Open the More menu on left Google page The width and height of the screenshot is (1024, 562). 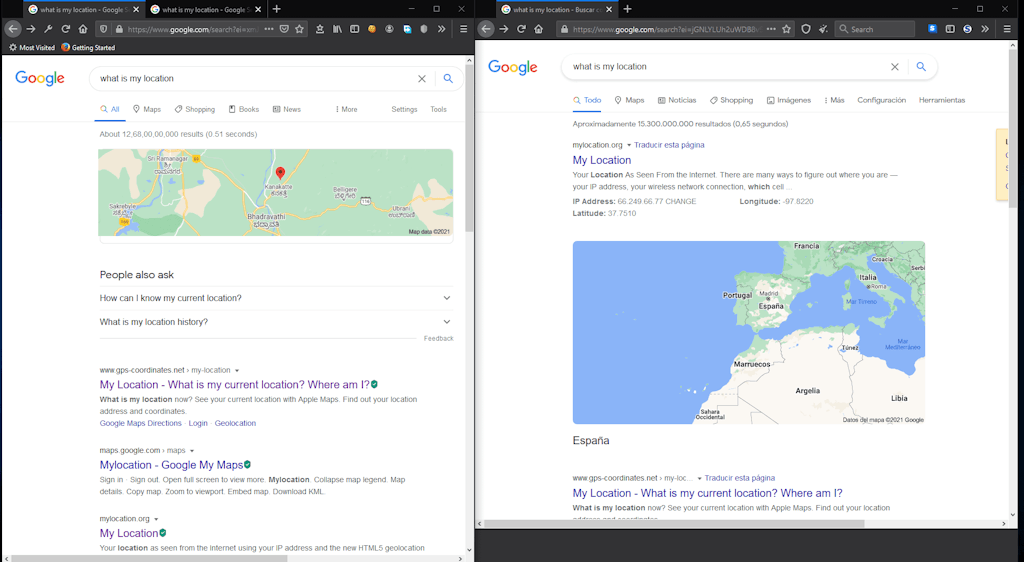click(346, 110)
